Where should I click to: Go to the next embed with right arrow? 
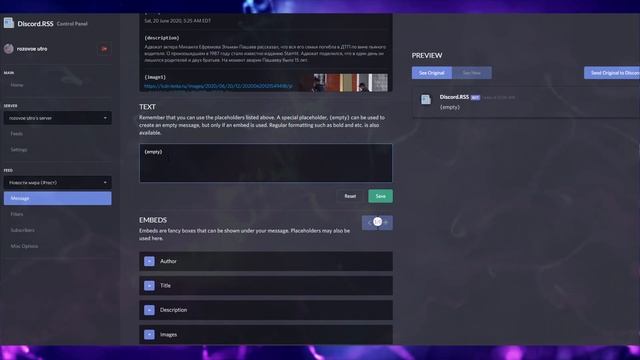[386, 223]
